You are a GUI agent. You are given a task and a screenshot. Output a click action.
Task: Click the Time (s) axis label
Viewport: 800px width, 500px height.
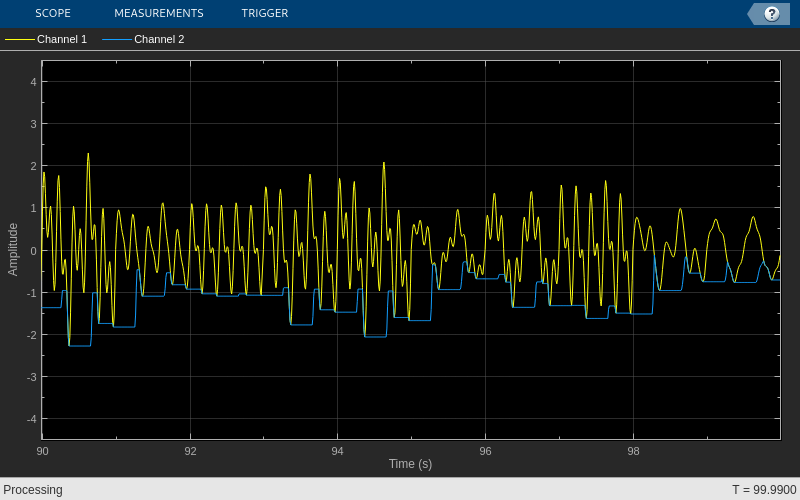tap(410, 464)
